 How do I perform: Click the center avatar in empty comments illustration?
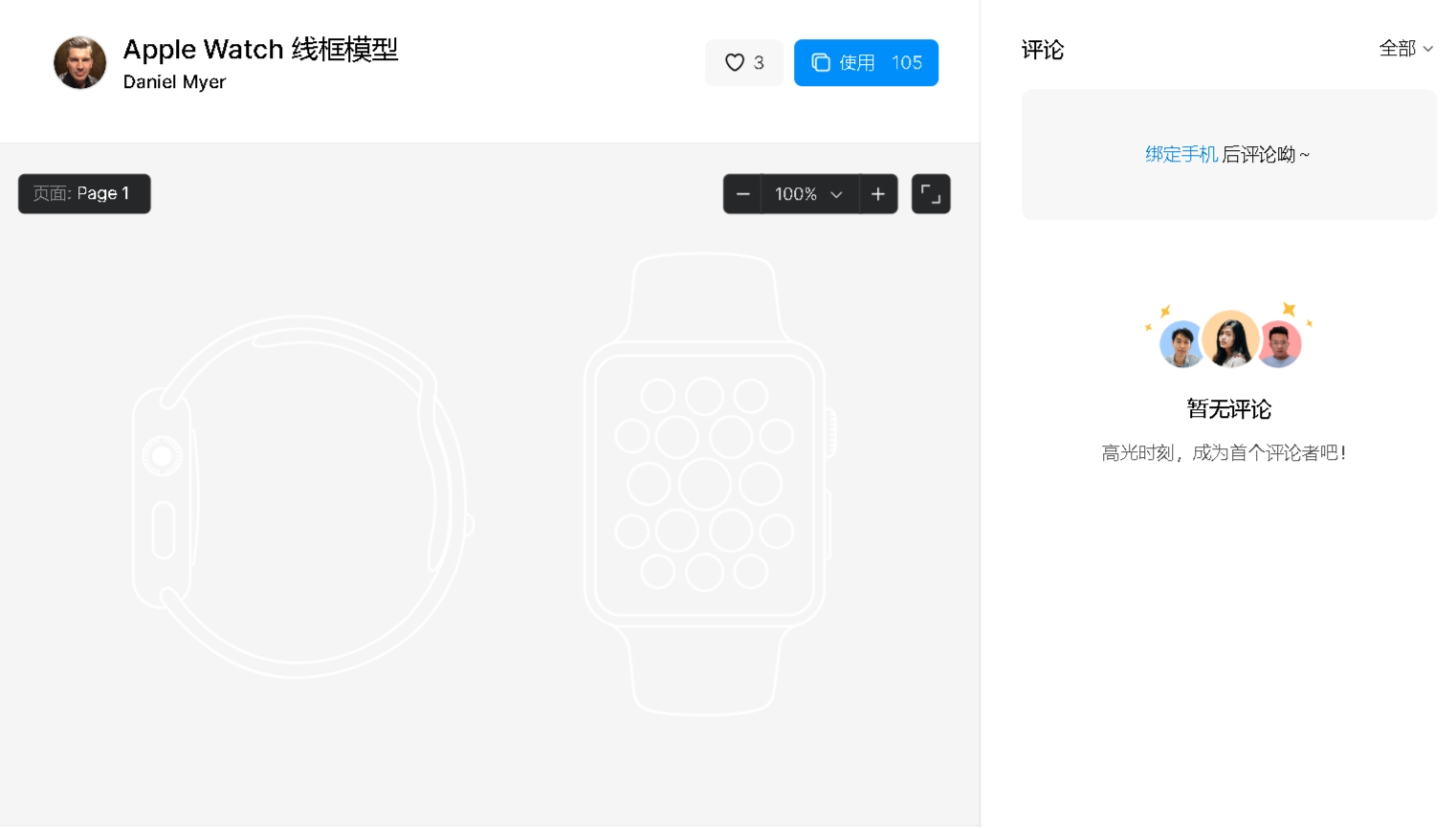pos(1230,339)
